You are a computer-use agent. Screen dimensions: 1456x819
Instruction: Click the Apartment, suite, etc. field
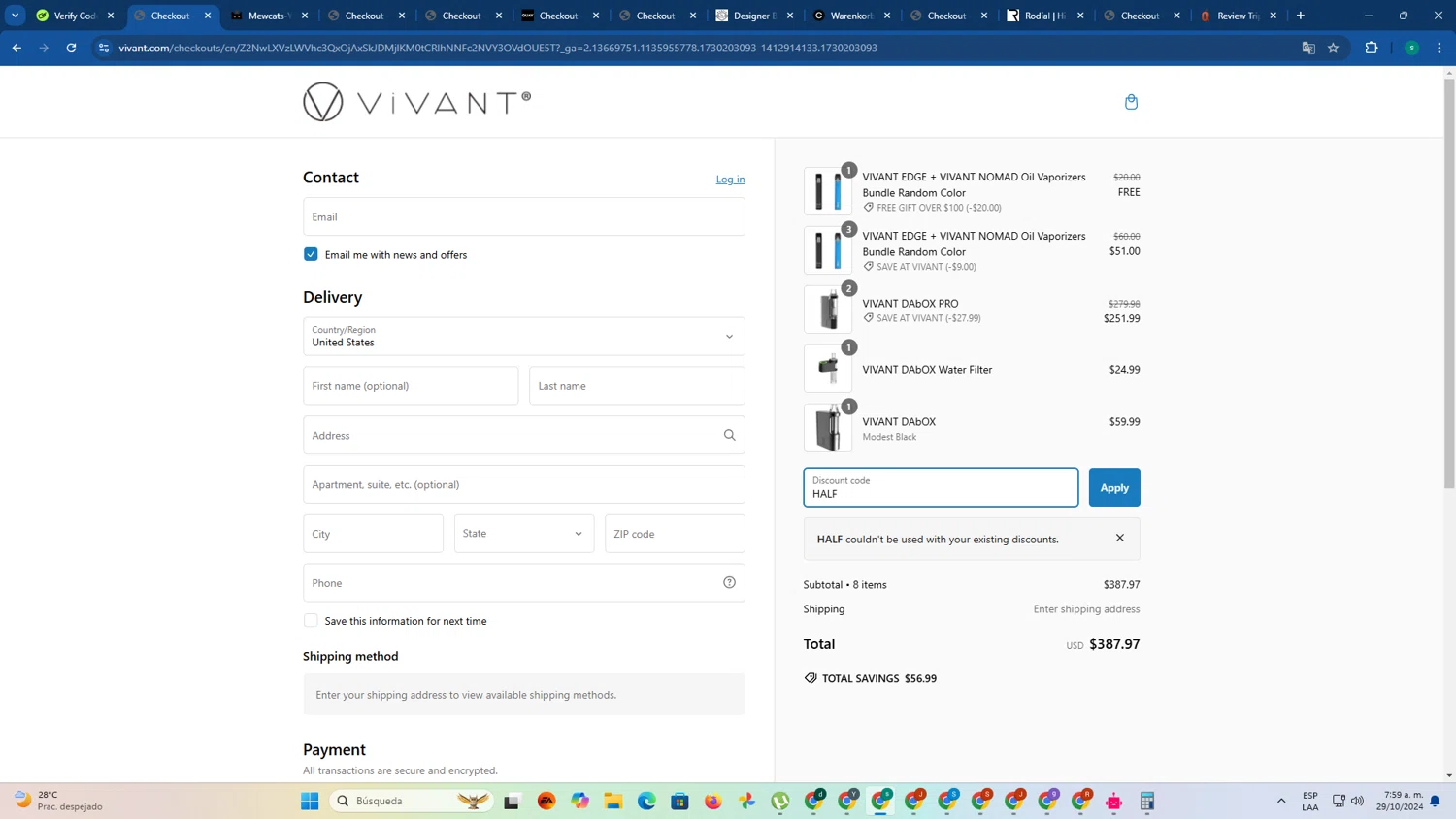click(x=524, y=484)
